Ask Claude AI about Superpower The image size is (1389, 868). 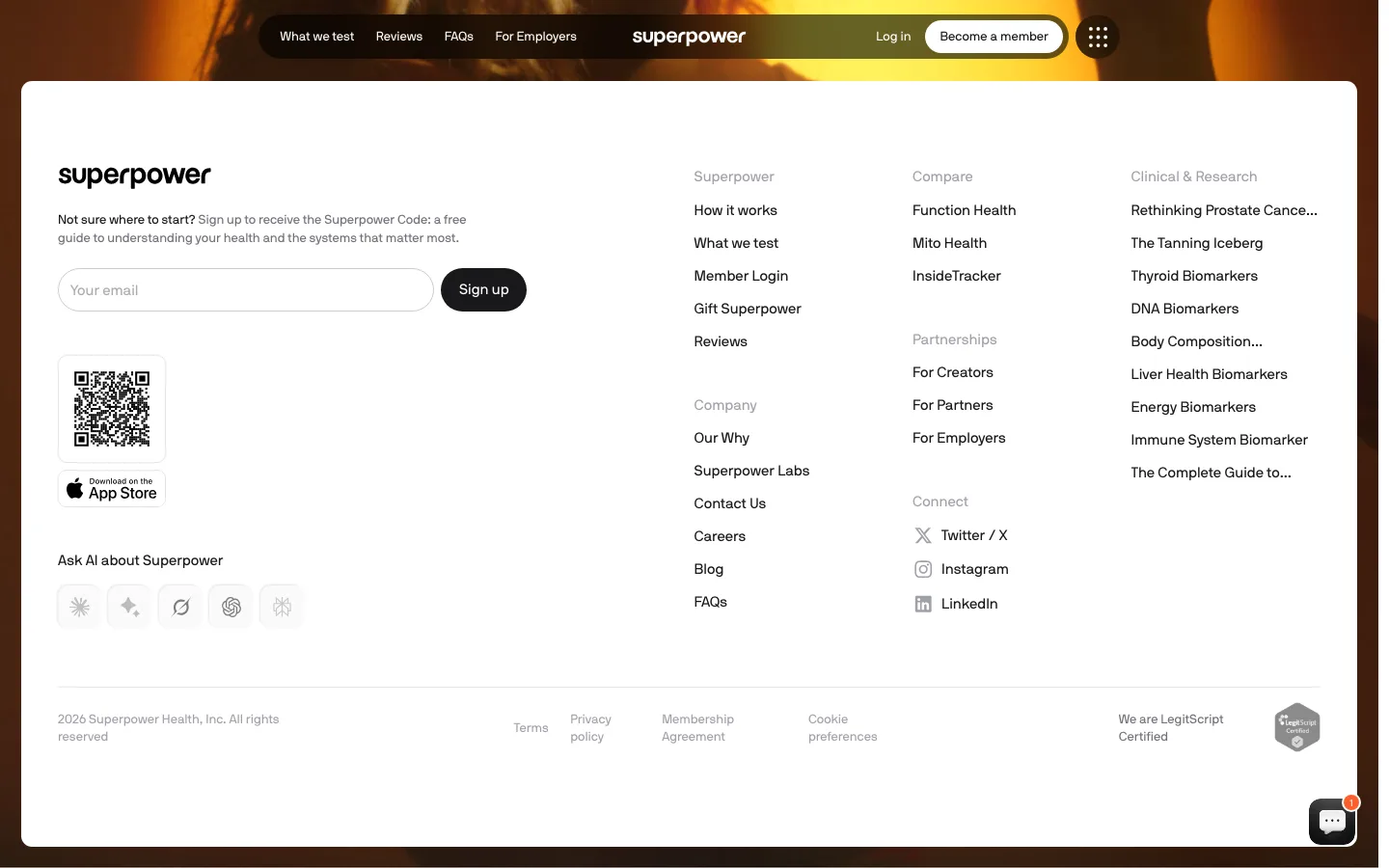pos(79,607)
